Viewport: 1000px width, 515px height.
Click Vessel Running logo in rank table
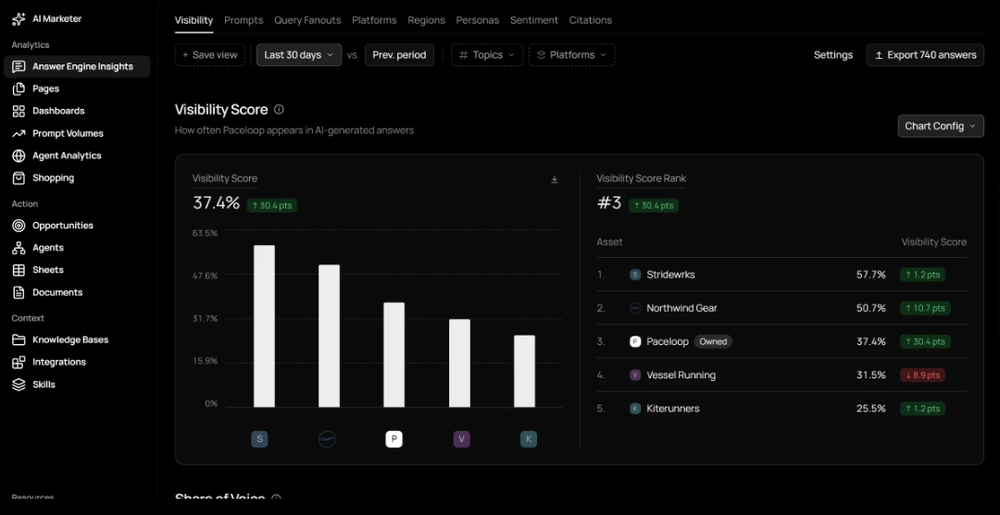tap(635, 375)
